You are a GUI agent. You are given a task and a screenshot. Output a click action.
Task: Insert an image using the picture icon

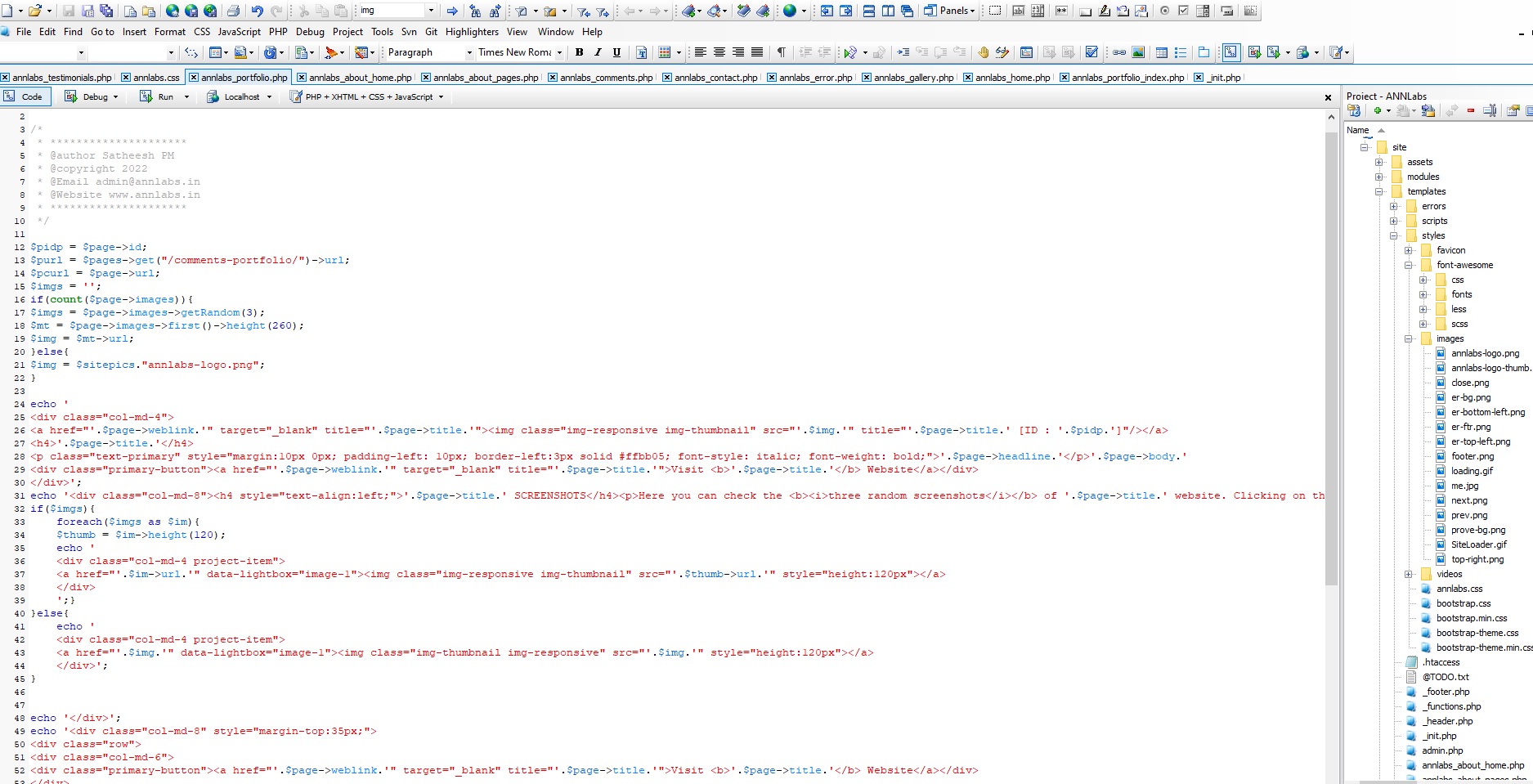pyautogui.click(x=1138, y=52)
